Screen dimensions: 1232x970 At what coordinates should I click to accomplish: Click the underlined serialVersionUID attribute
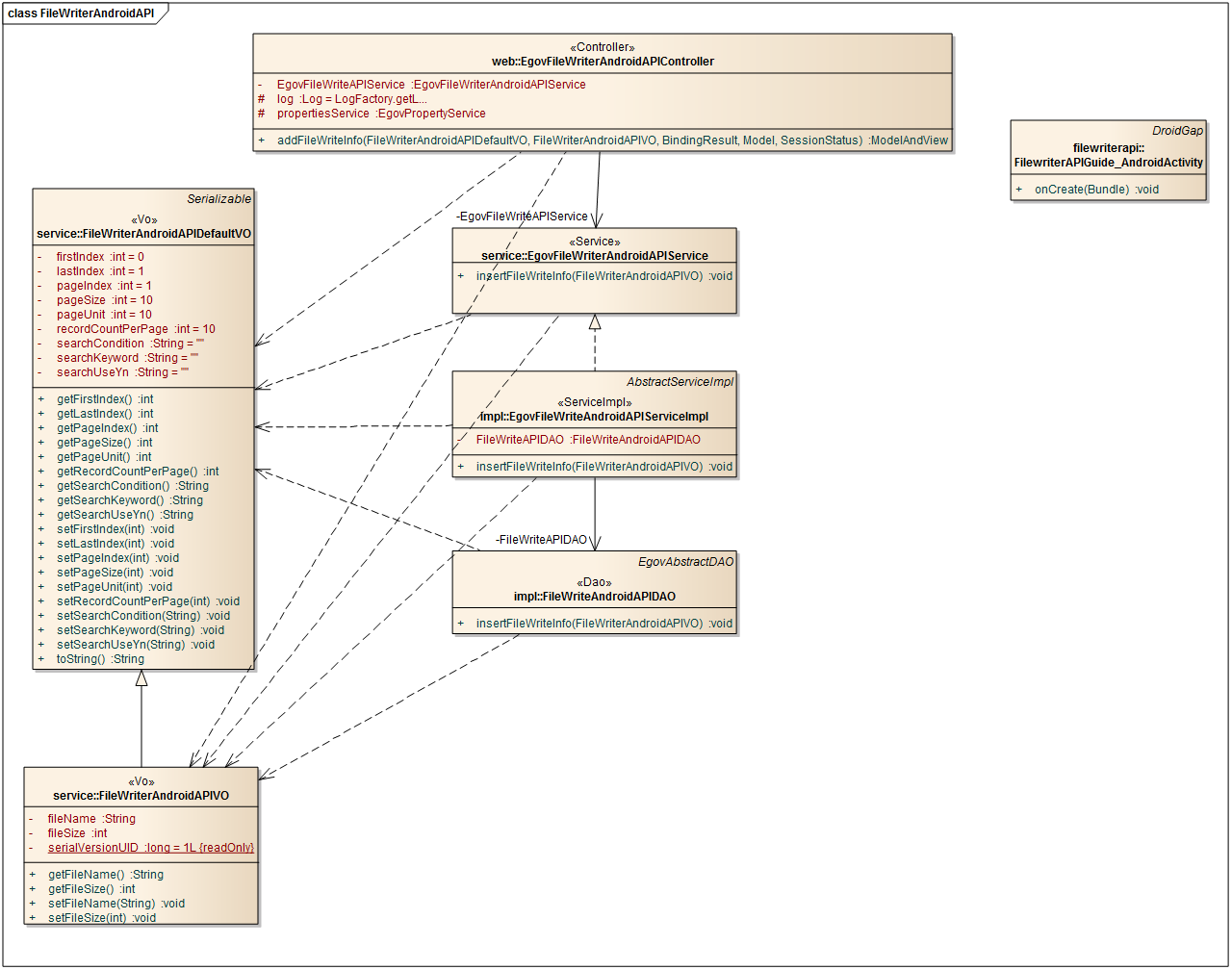tap(150, 848)
